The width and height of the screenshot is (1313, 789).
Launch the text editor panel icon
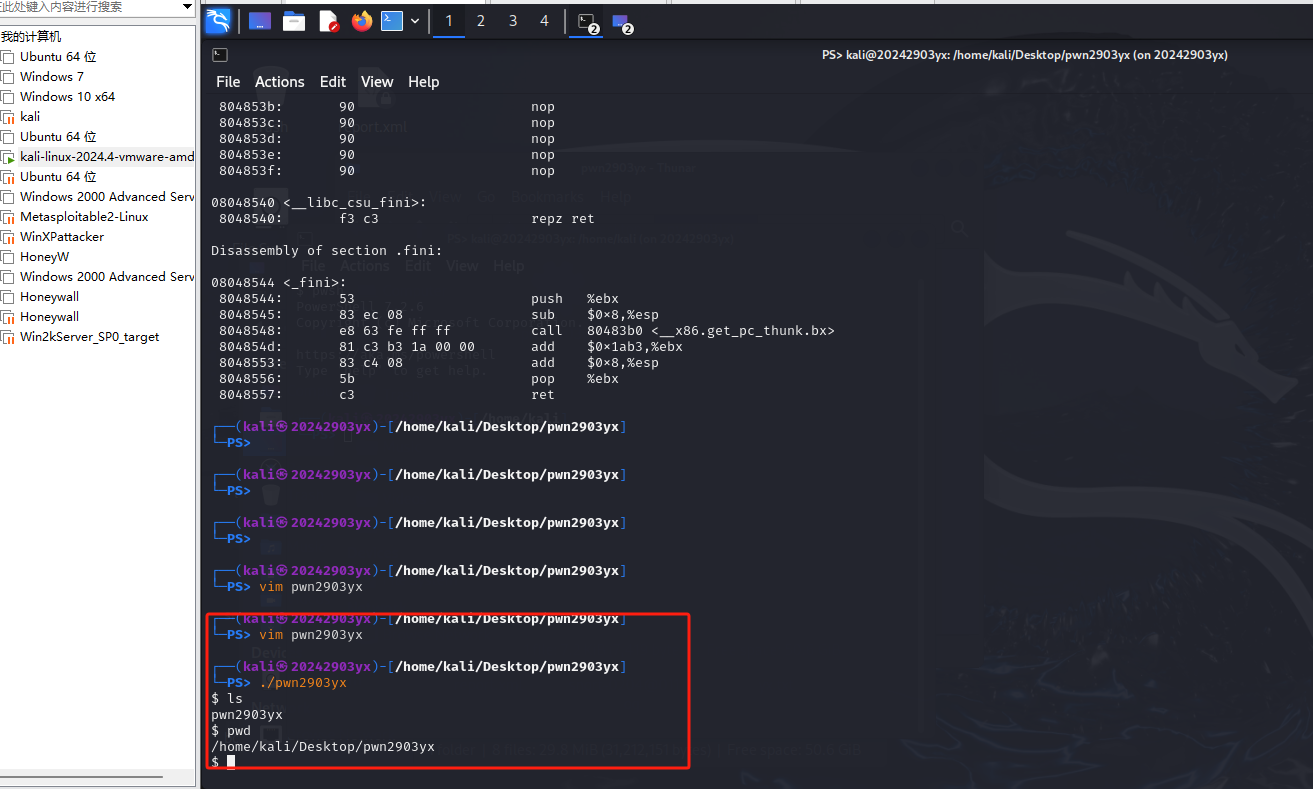coord(328,21)
